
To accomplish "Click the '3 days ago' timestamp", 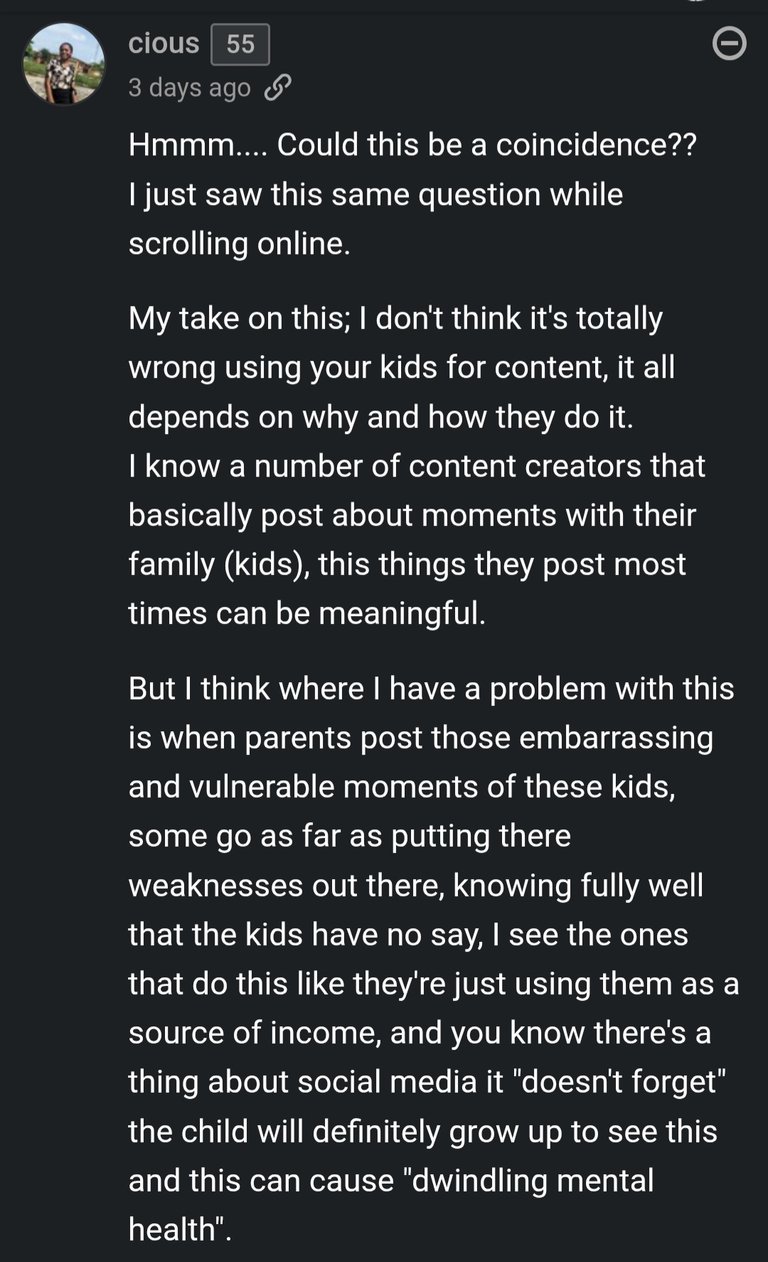I will tap(189, 88).
